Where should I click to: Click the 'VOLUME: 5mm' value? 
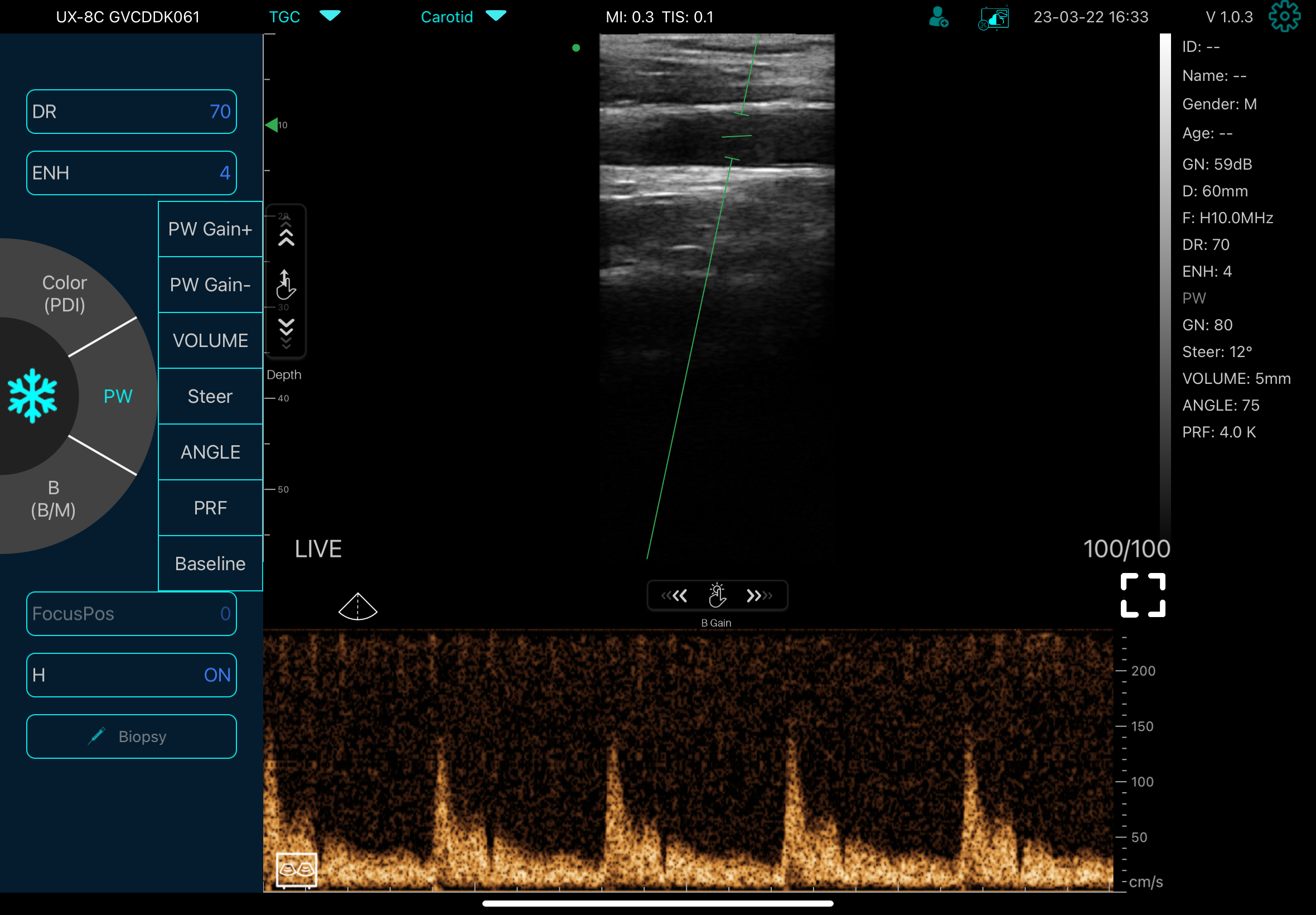(x=1236, y=378)
